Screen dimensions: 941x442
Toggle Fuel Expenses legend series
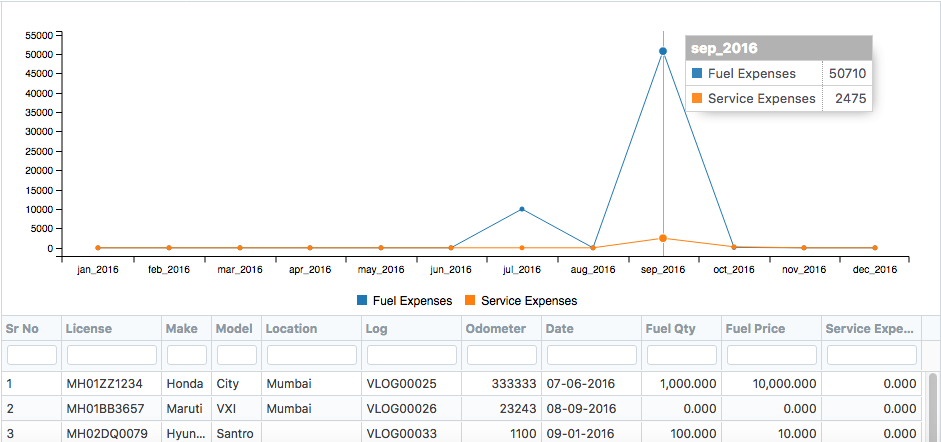[x=411, y=300]
